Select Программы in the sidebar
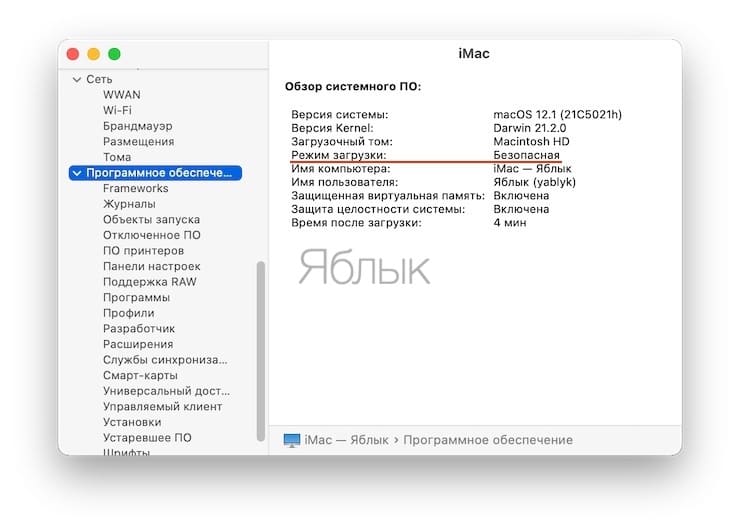Screen dimensions: 740x532 (x=136, y=297)
